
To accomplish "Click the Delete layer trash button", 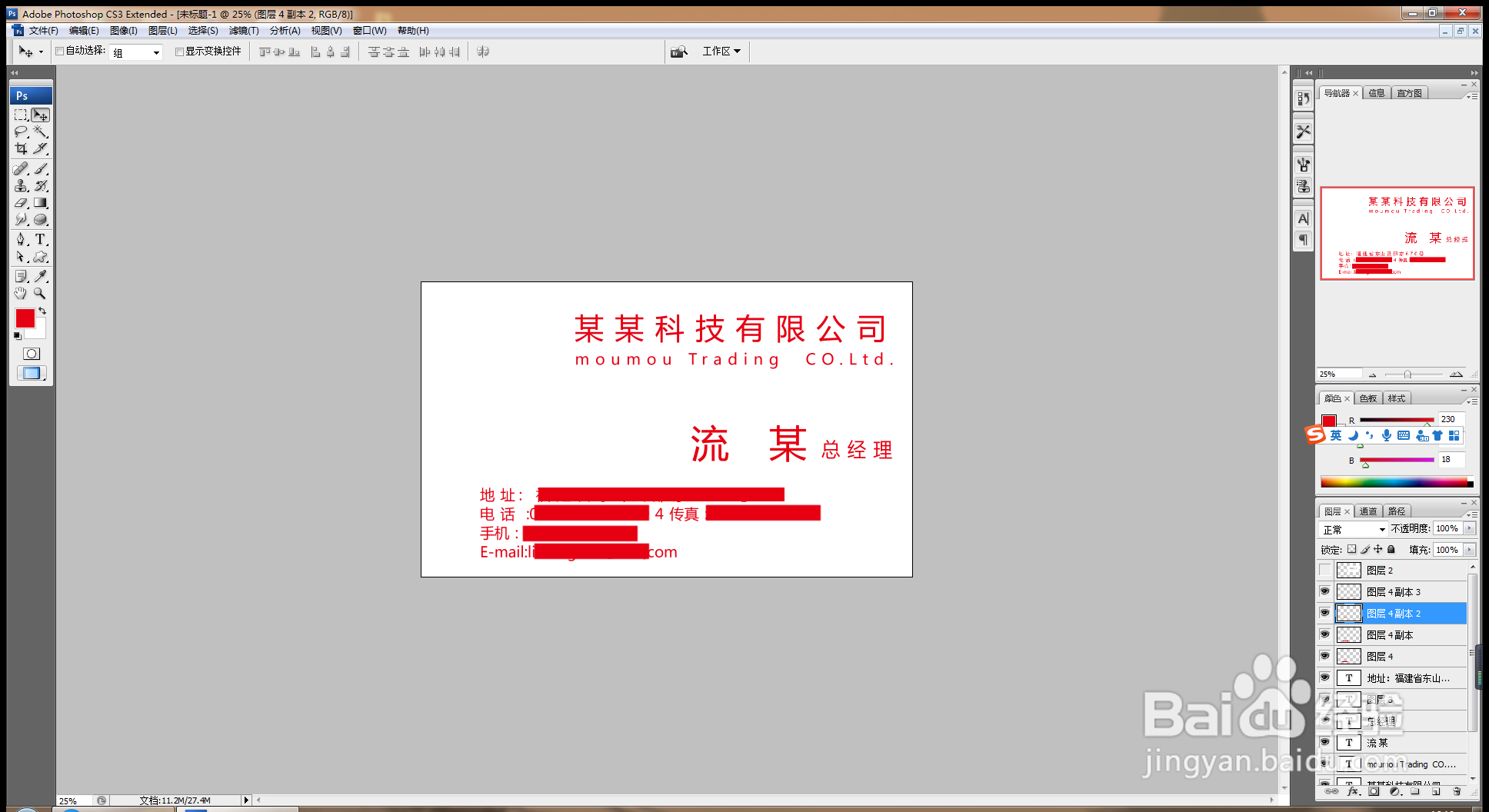I will click(x=1457, y=791).
